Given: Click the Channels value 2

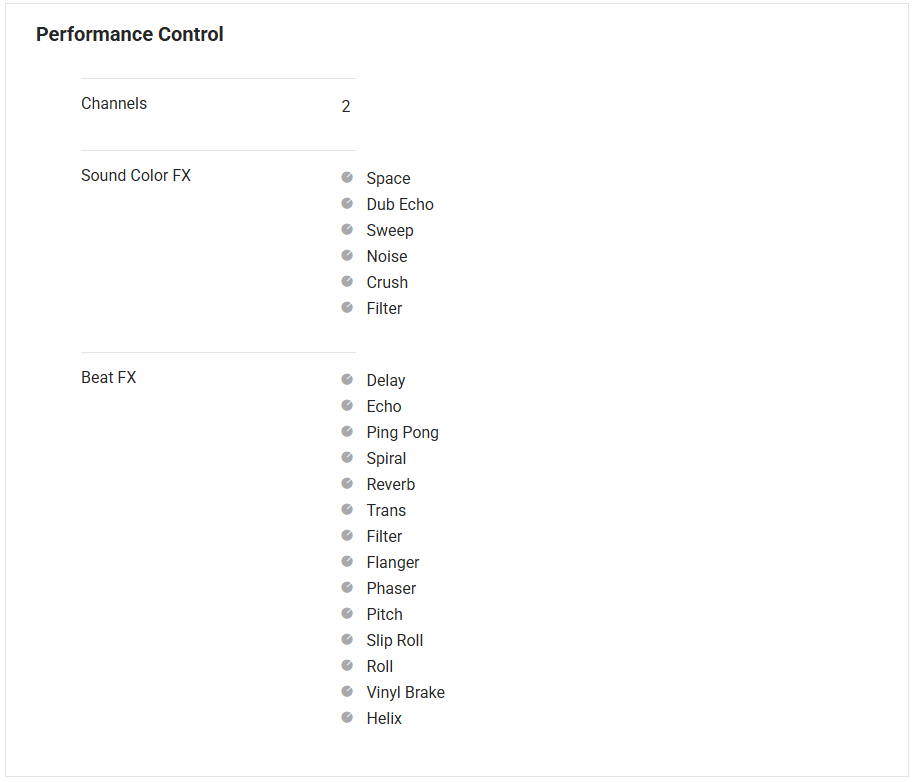Looking at the screenshot, I should [346, 106].
